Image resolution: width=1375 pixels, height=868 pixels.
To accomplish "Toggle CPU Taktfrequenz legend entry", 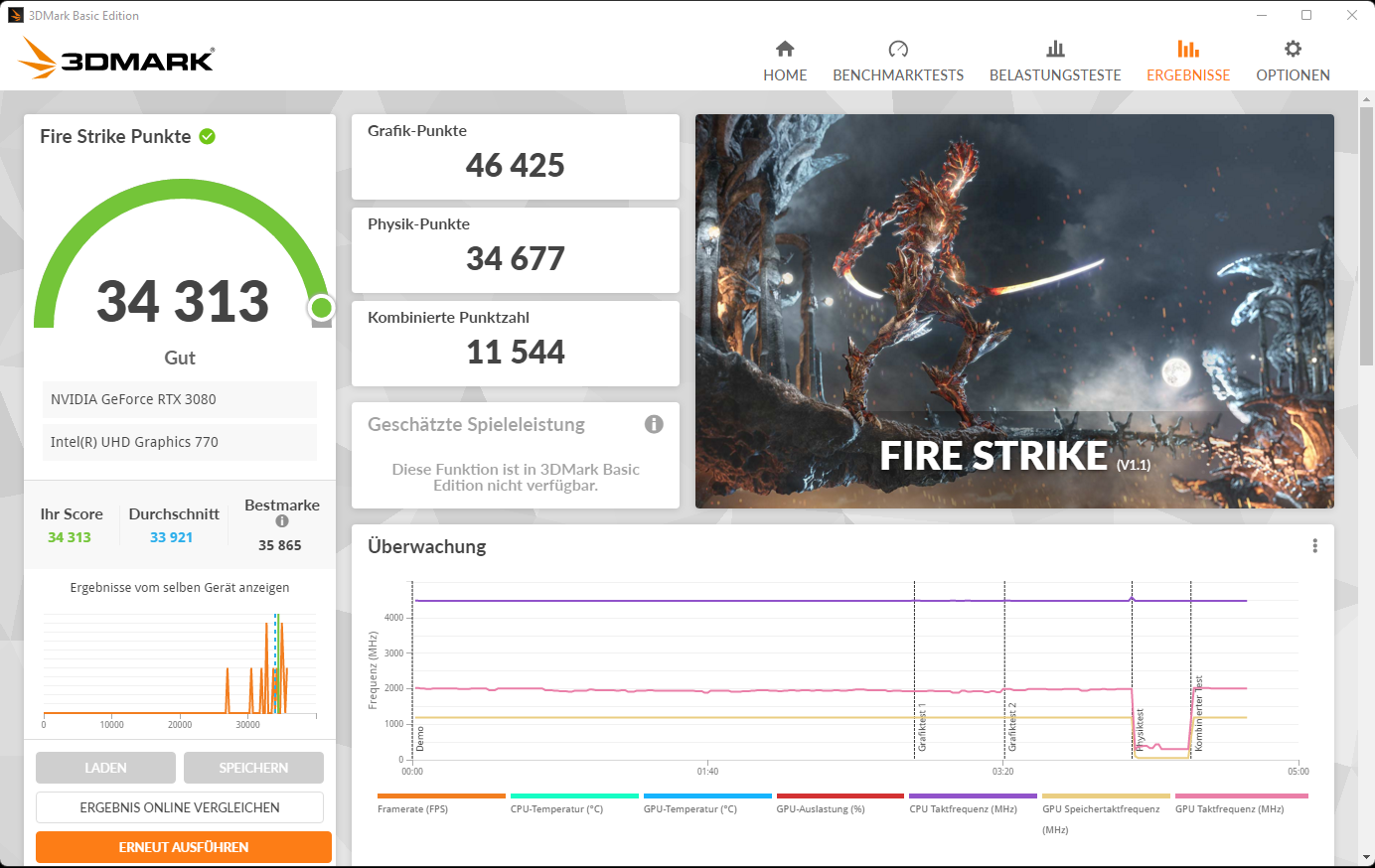I will (x=974, y=803).
